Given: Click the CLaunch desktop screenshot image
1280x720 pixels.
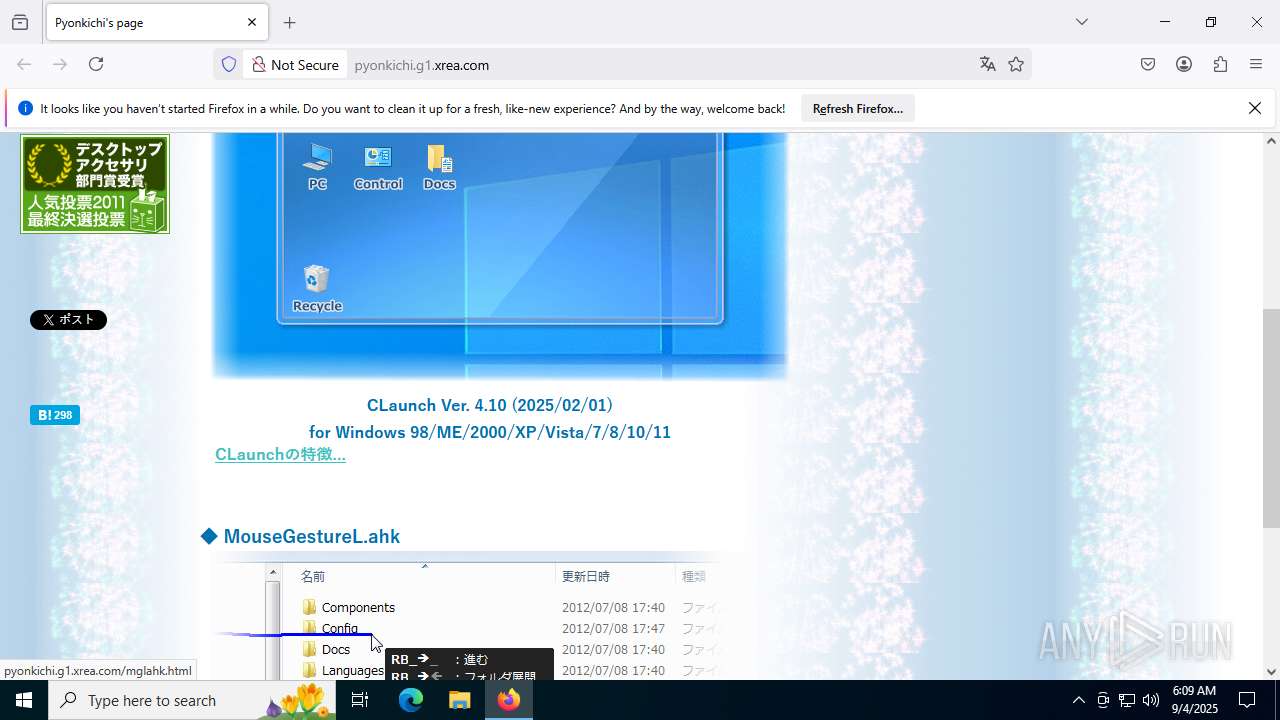Looking at the screenshot, I should pos(499,256).
